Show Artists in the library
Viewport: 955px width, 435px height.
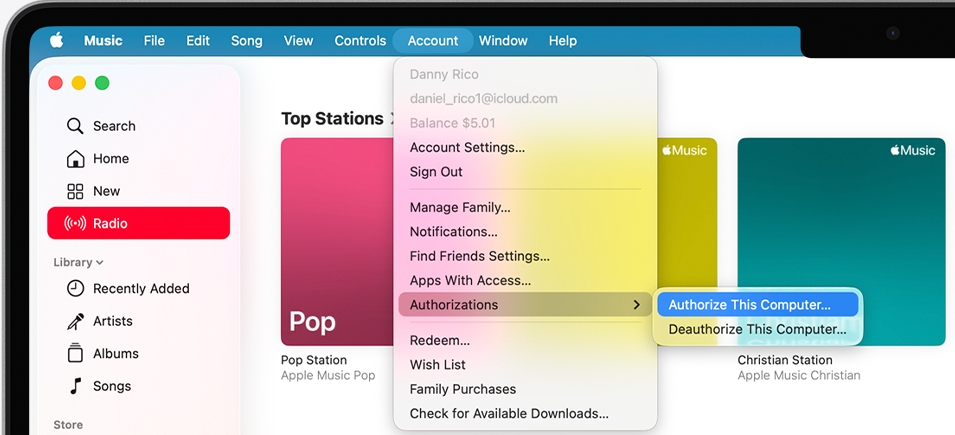(138, 321)
